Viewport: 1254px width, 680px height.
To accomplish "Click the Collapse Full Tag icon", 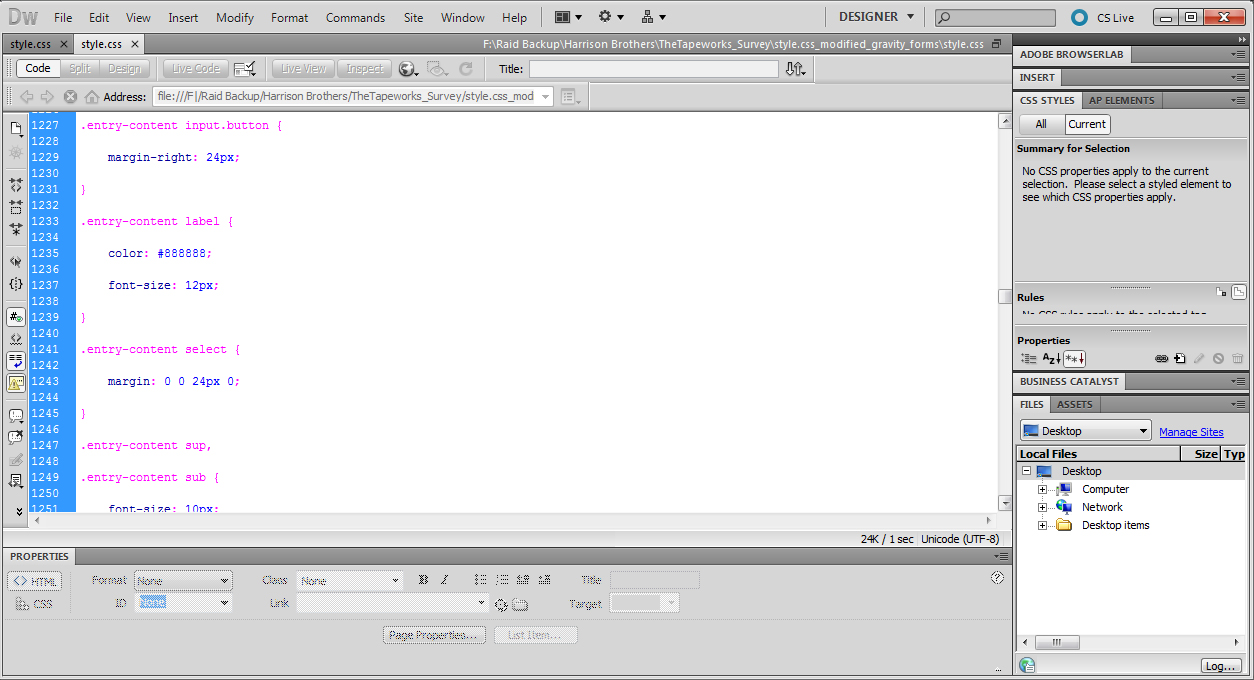I will pyautogui.click(x=16, y=186).
